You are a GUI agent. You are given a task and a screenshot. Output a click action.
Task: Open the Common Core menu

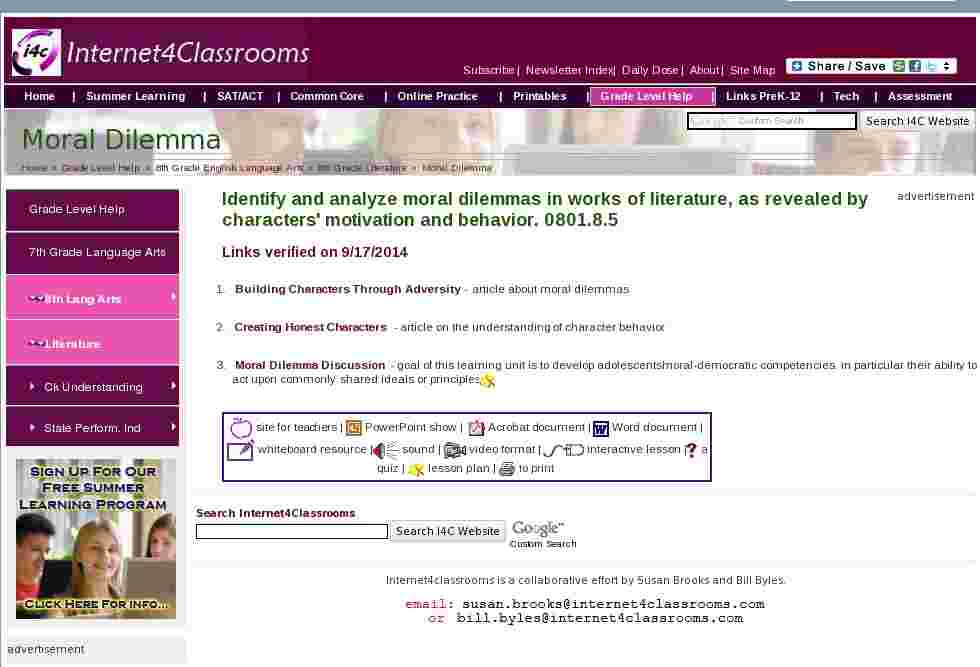327,96
